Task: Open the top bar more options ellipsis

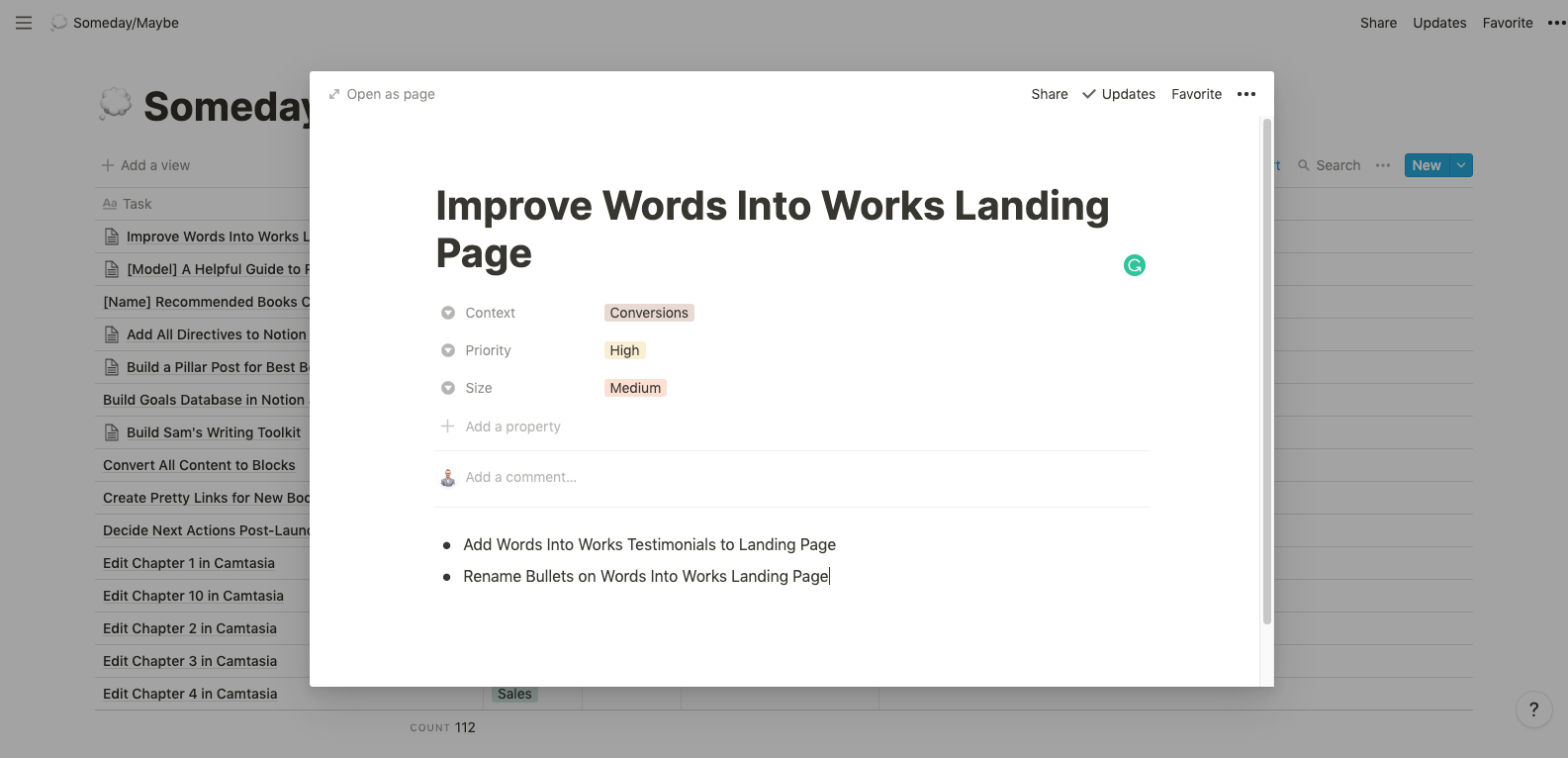Action: (x=1556, y=23)
